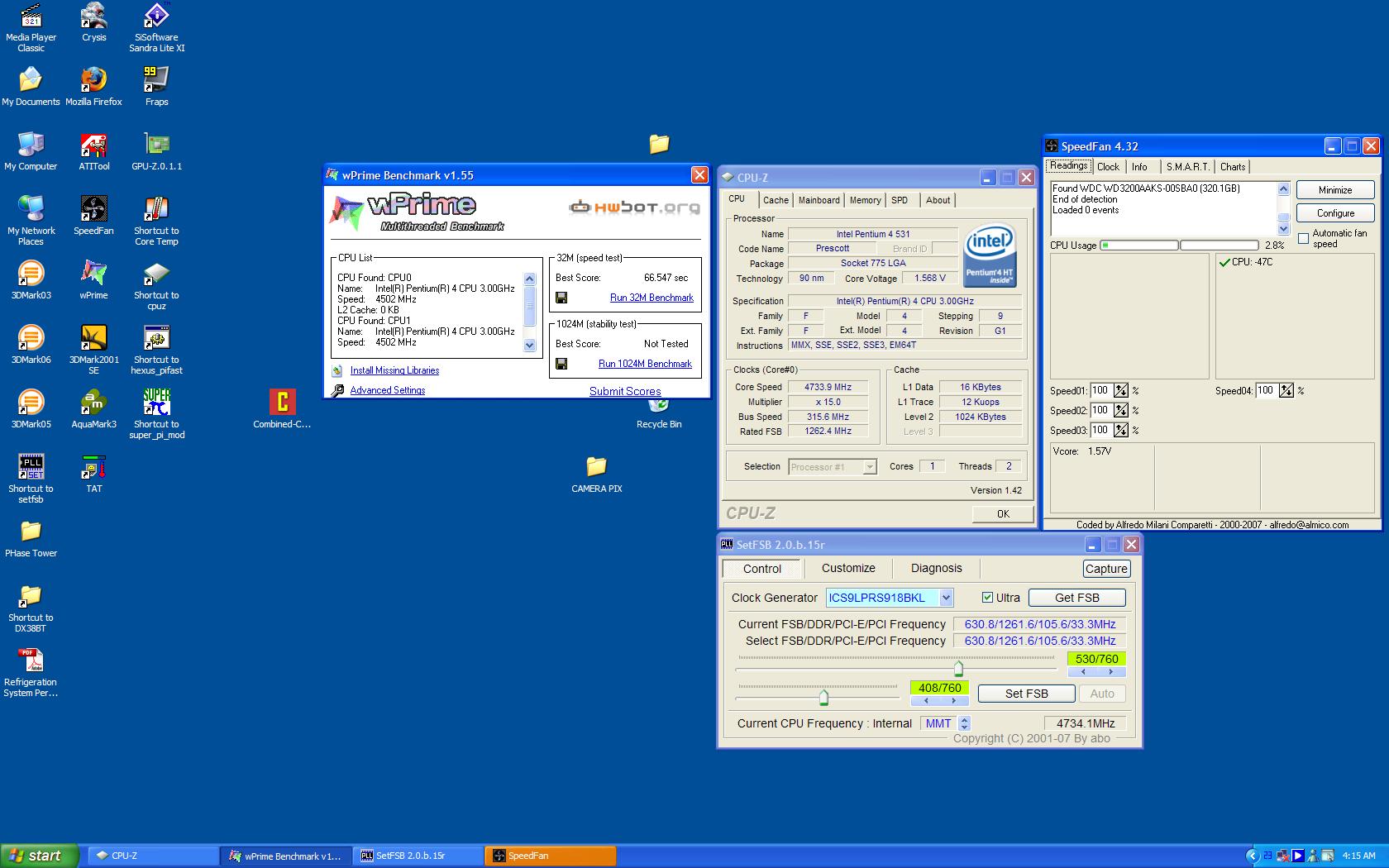Click Run 1024M Benchmark link

coord(645,364)
